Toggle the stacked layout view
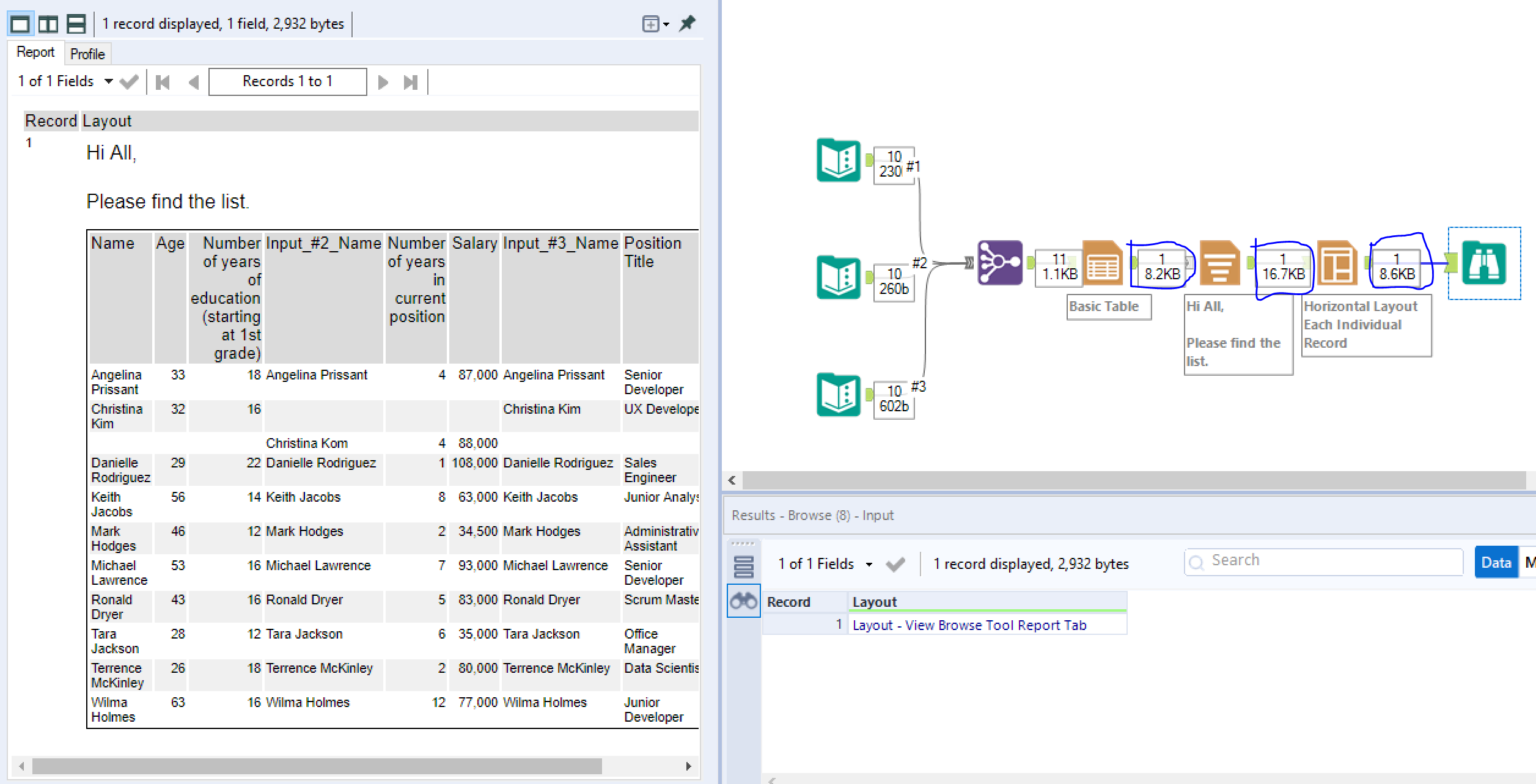1536x784 pixels. point(75,23)
